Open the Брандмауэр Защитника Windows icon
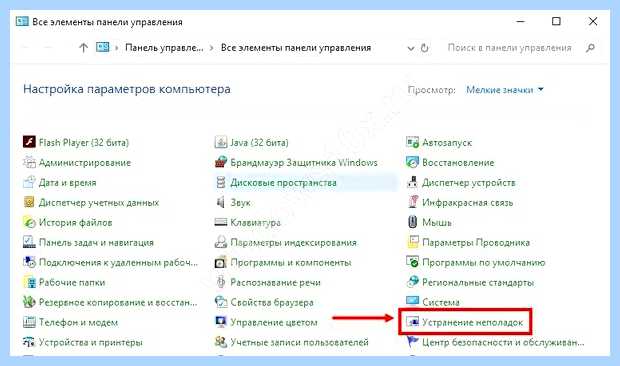 221,162
